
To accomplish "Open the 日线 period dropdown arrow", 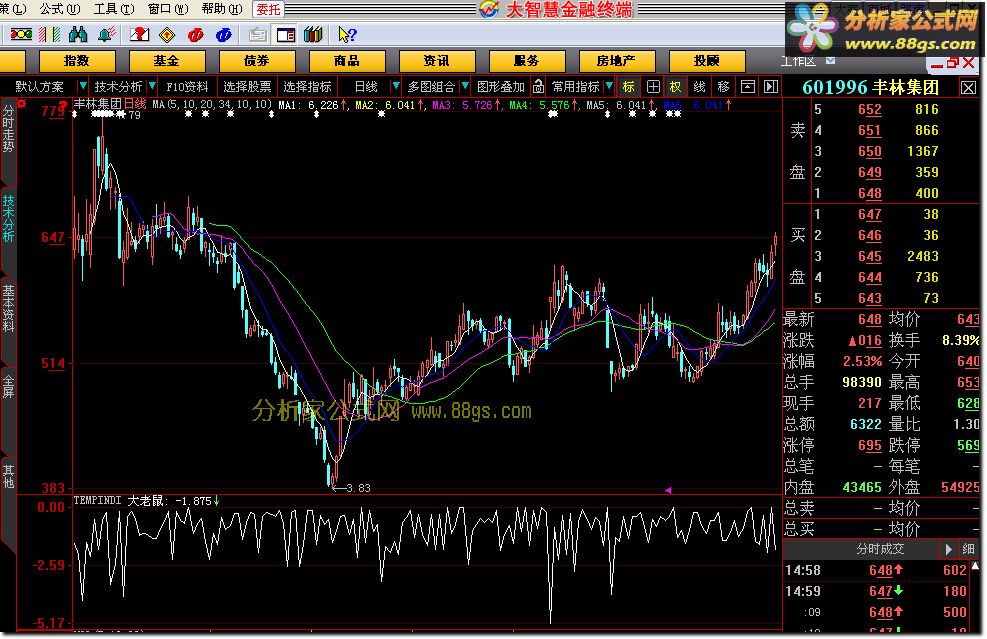I will (x=395, y=86).
